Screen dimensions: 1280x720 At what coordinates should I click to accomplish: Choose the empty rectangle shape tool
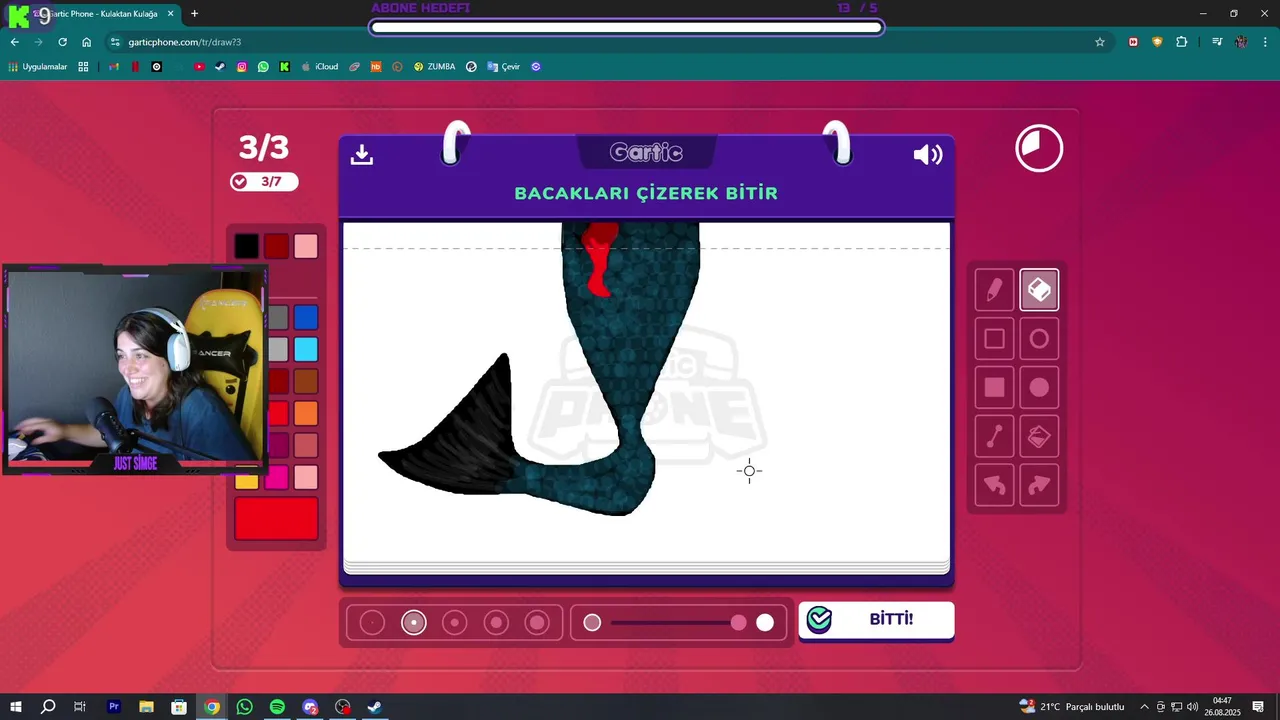[x=994, y=339]
